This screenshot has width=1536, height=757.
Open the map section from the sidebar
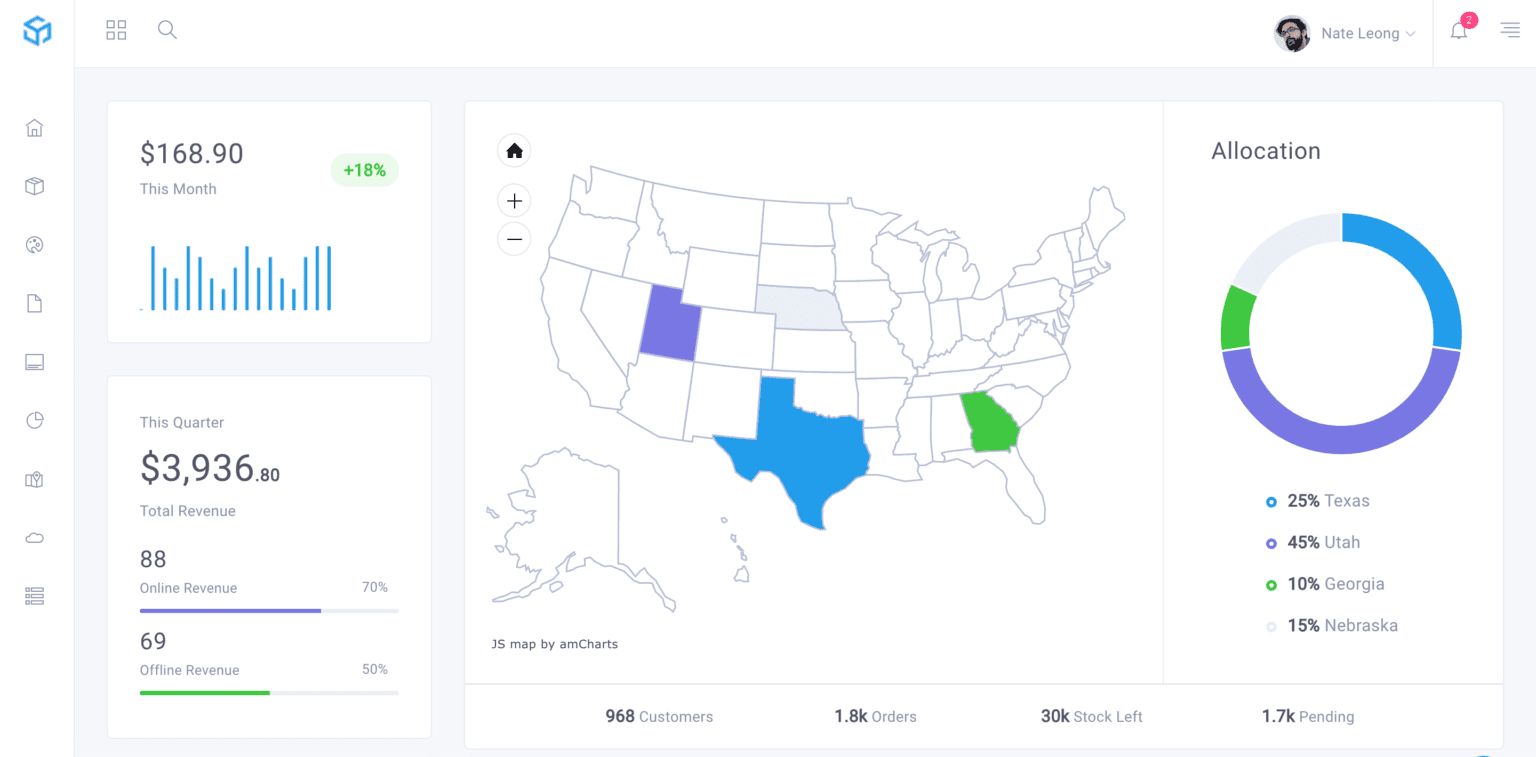coord(34,479)
